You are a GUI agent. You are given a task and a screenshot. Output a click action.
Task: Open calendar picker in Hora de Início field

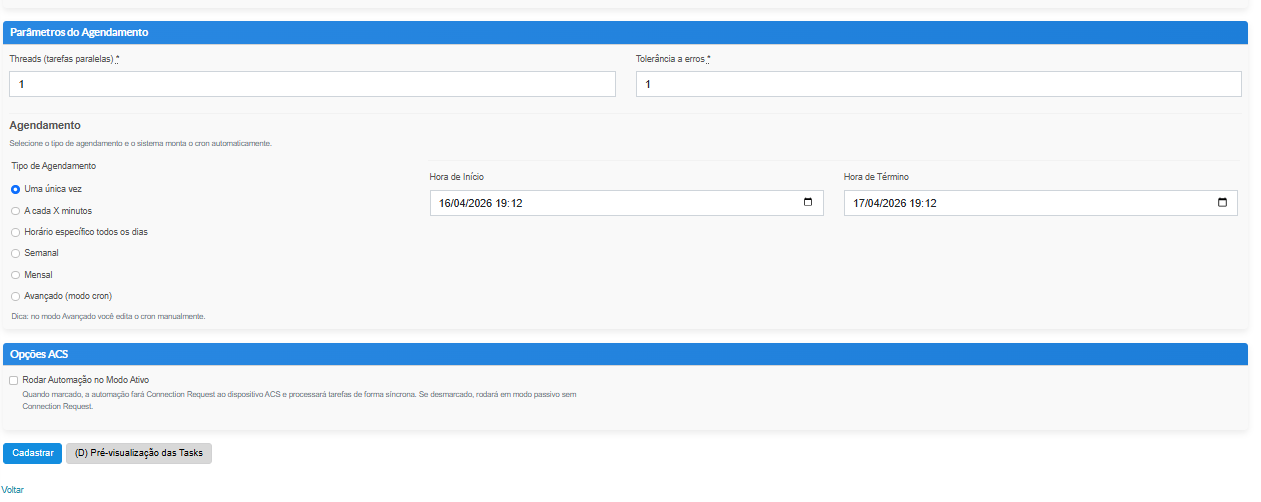pyautogui.click(x=808, y=203)
